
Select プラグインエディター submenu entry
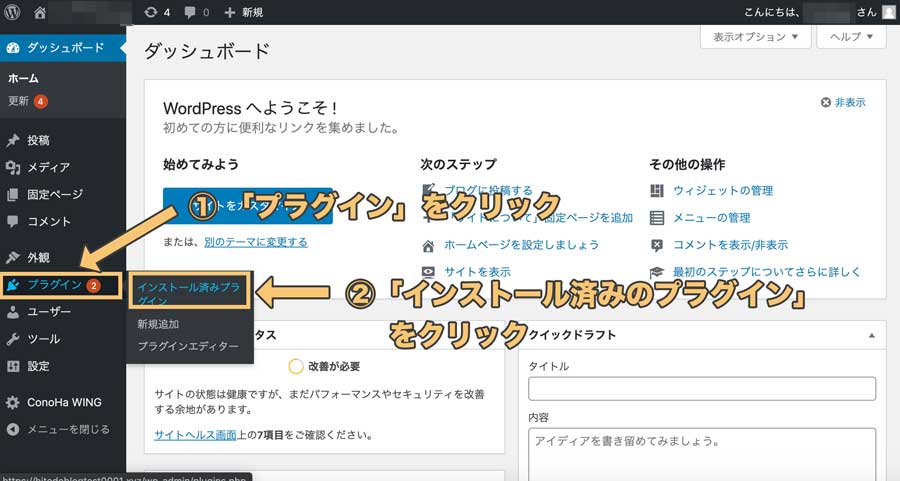point(188,346)
